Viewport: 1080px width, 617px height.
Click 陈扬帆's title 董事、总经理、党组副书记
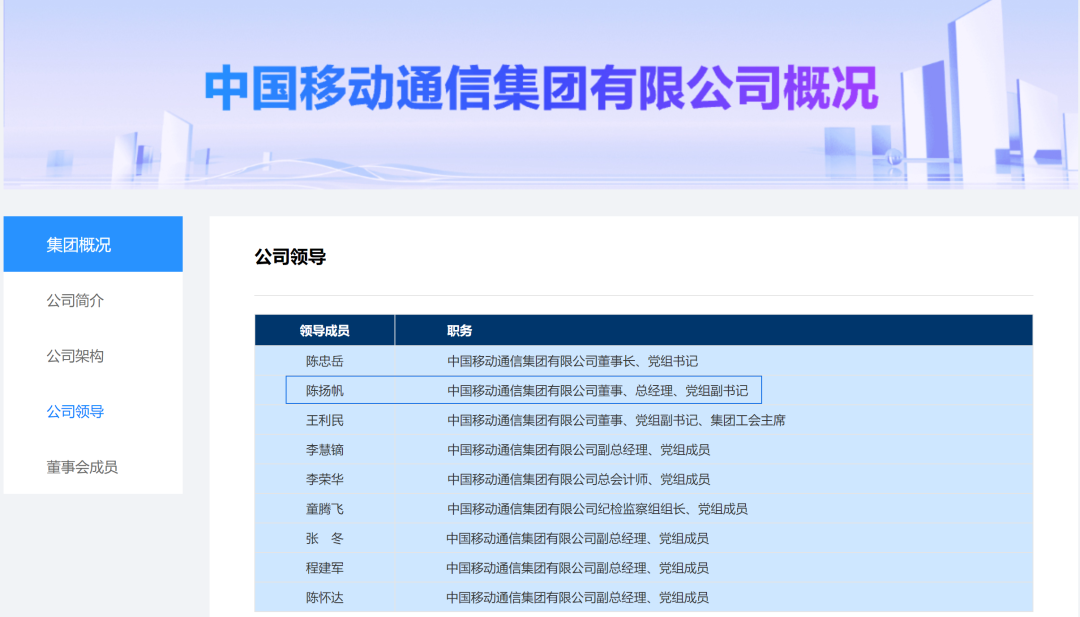click(597, 390)
